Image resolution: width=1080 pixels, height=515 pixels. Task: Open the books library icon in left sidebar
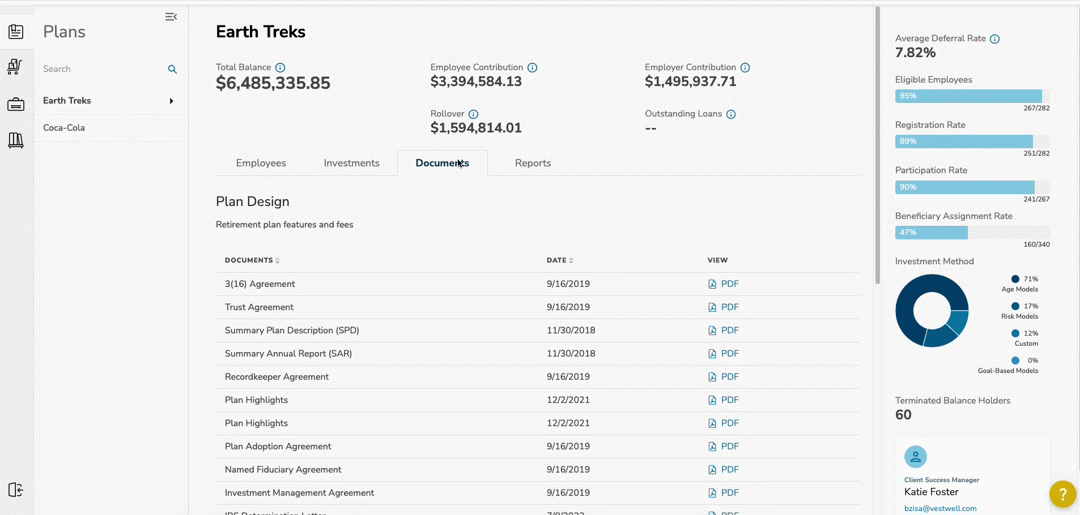pyautogui.click(x=16, y=140)
